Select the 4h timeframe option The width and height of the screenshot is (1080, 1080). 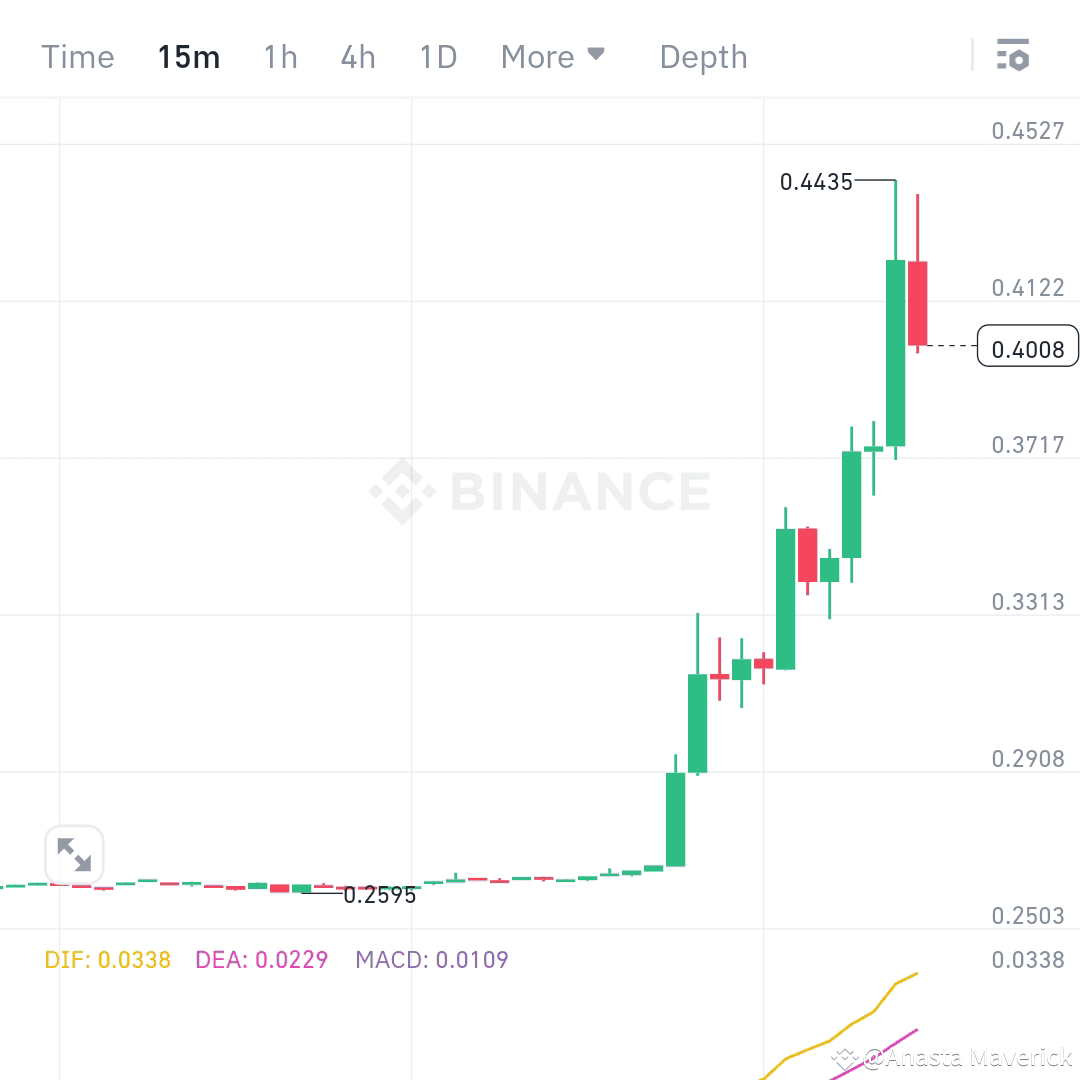coord(357,57)
